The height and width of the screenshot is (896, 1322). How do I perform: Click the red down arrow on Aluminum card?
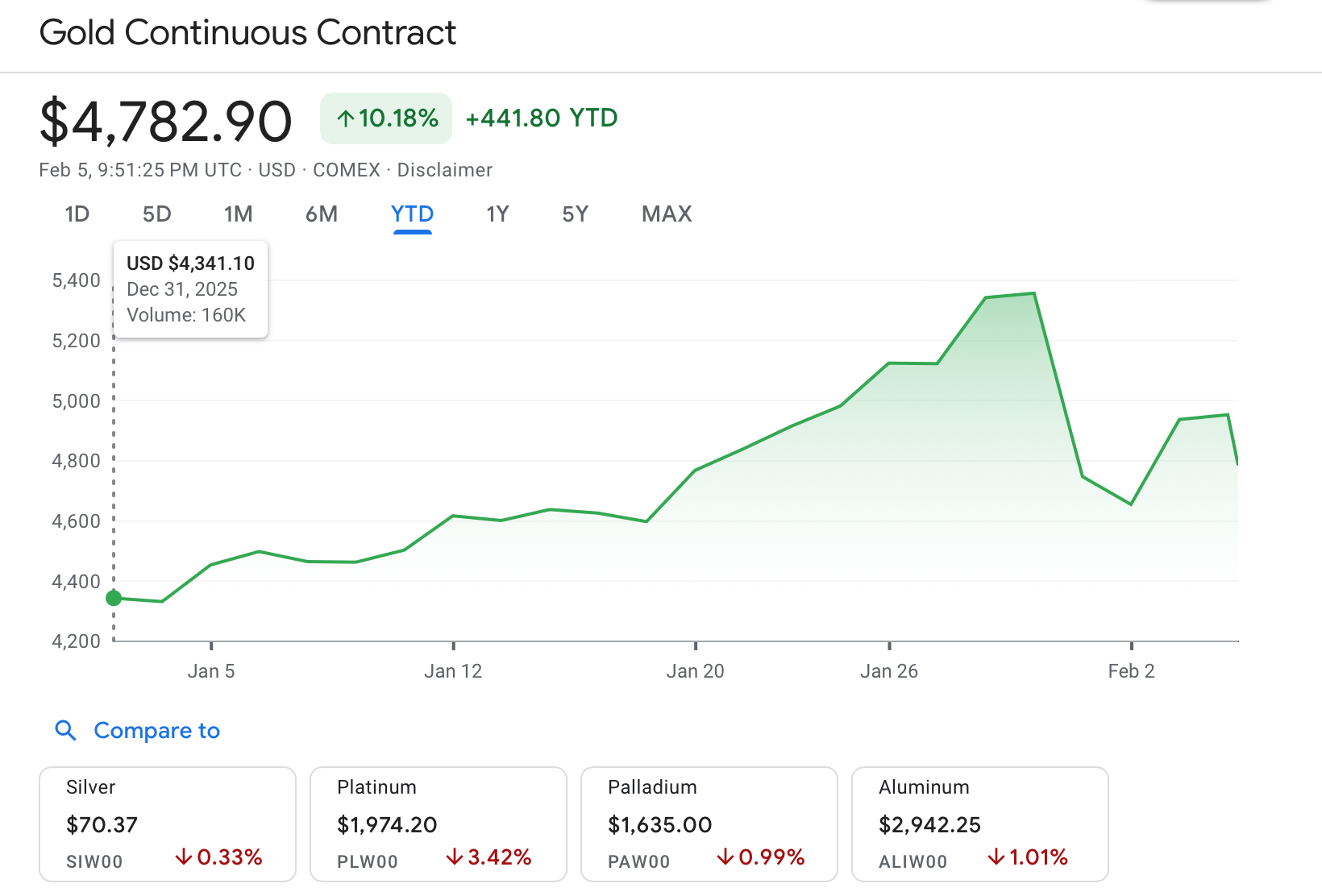(x=996, y=857)
